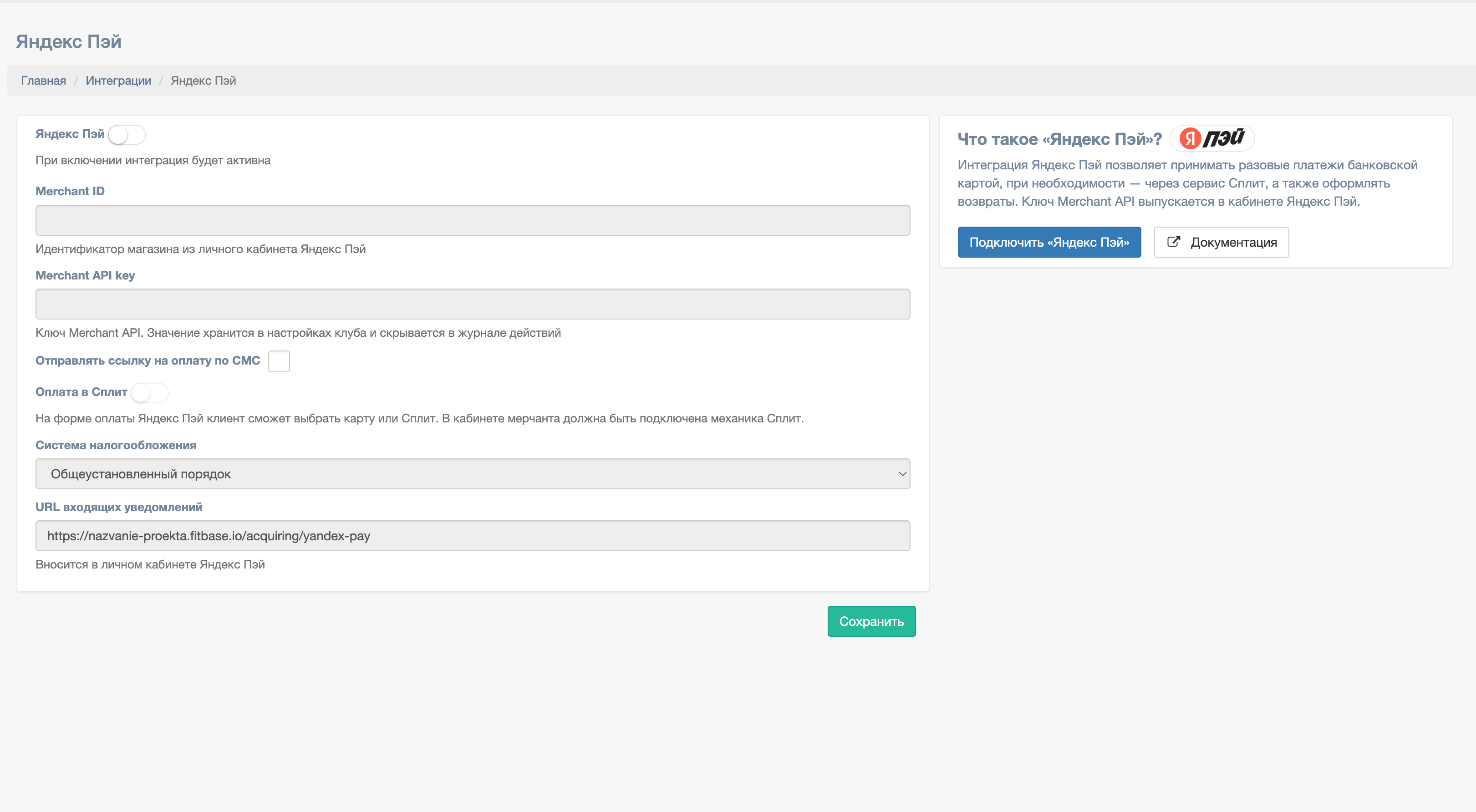Enable the Оплата в Сплит switch

(149, 393)
